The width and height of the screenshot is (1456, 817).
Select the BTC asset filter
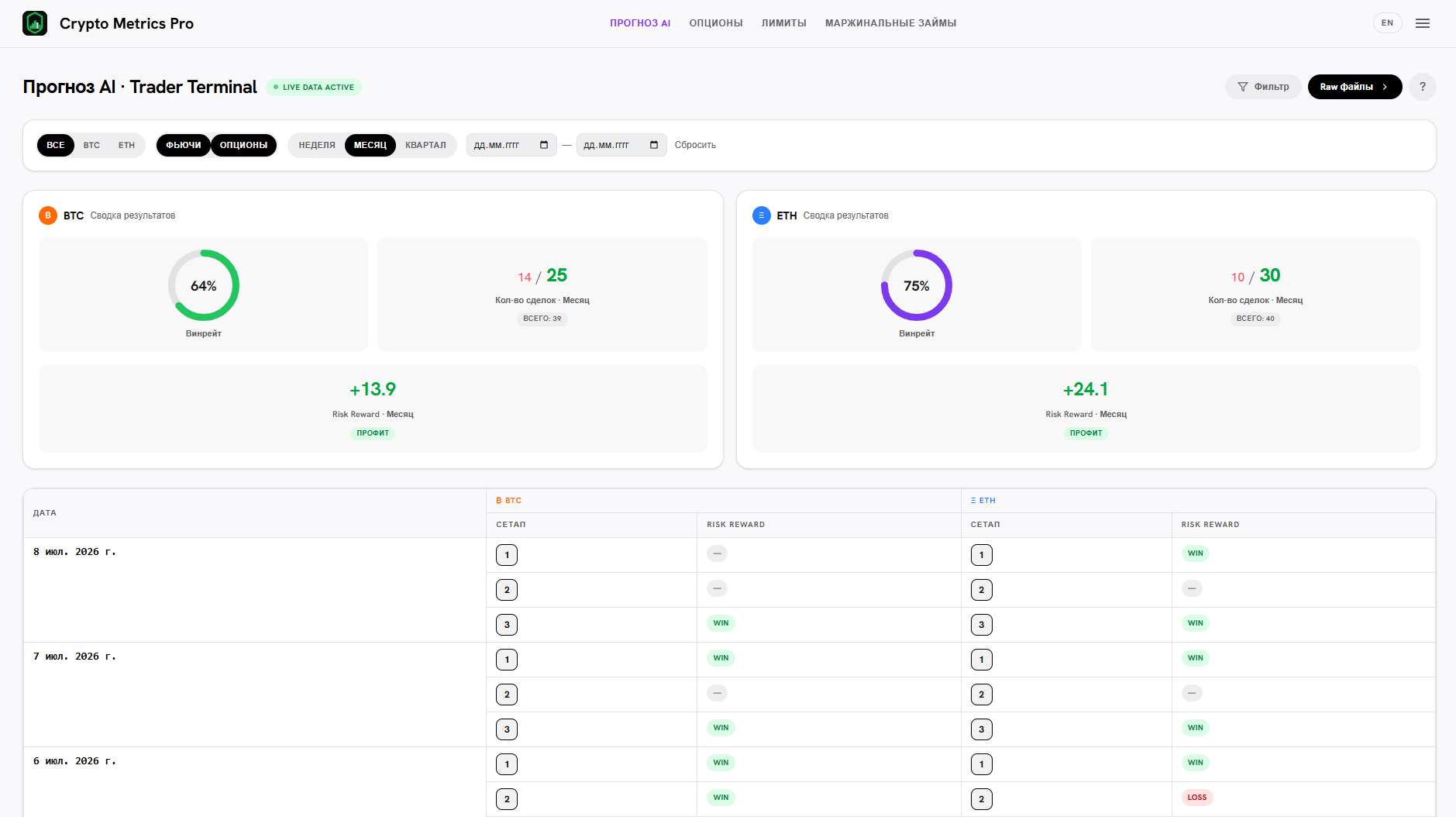point(91,145)
